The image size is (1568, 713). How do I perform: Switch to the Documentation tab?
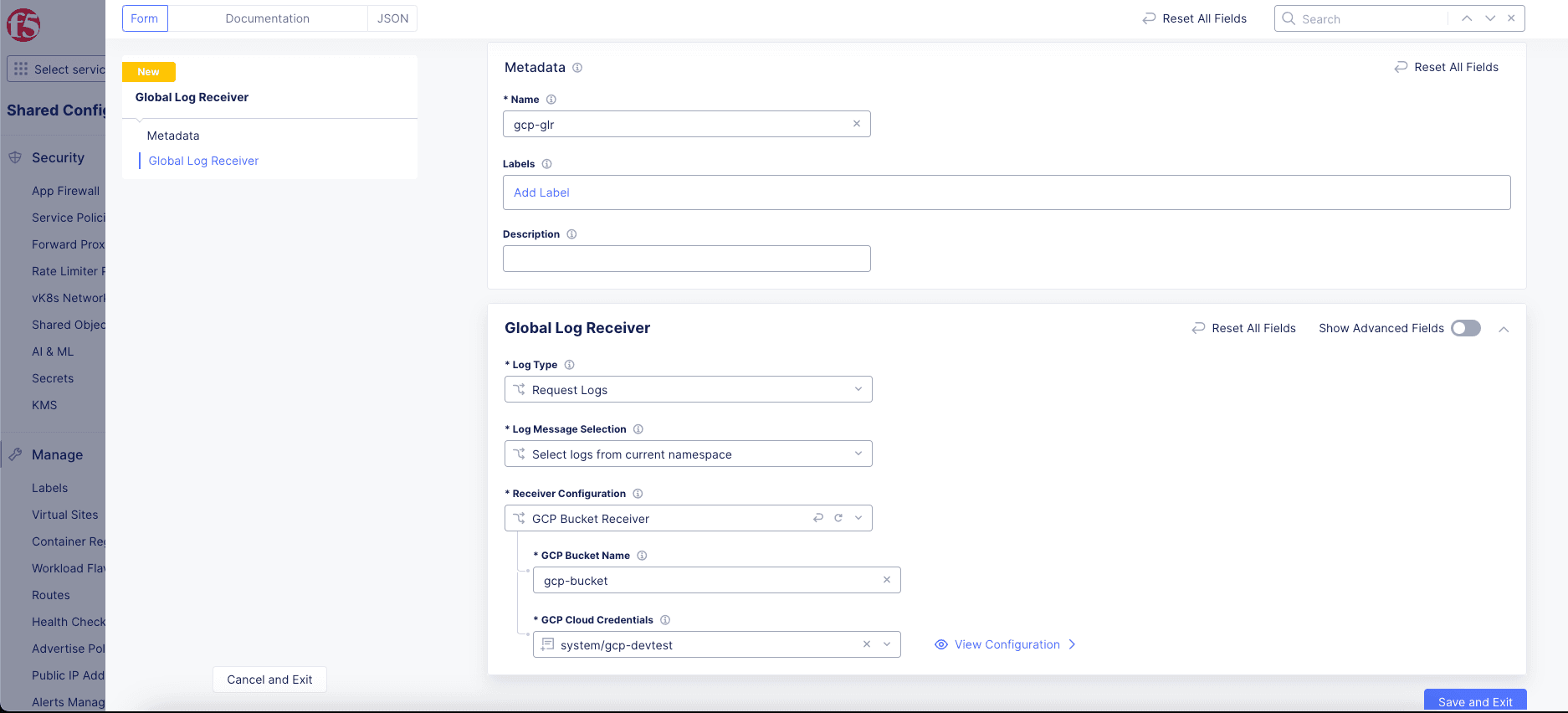coord(267,18)
